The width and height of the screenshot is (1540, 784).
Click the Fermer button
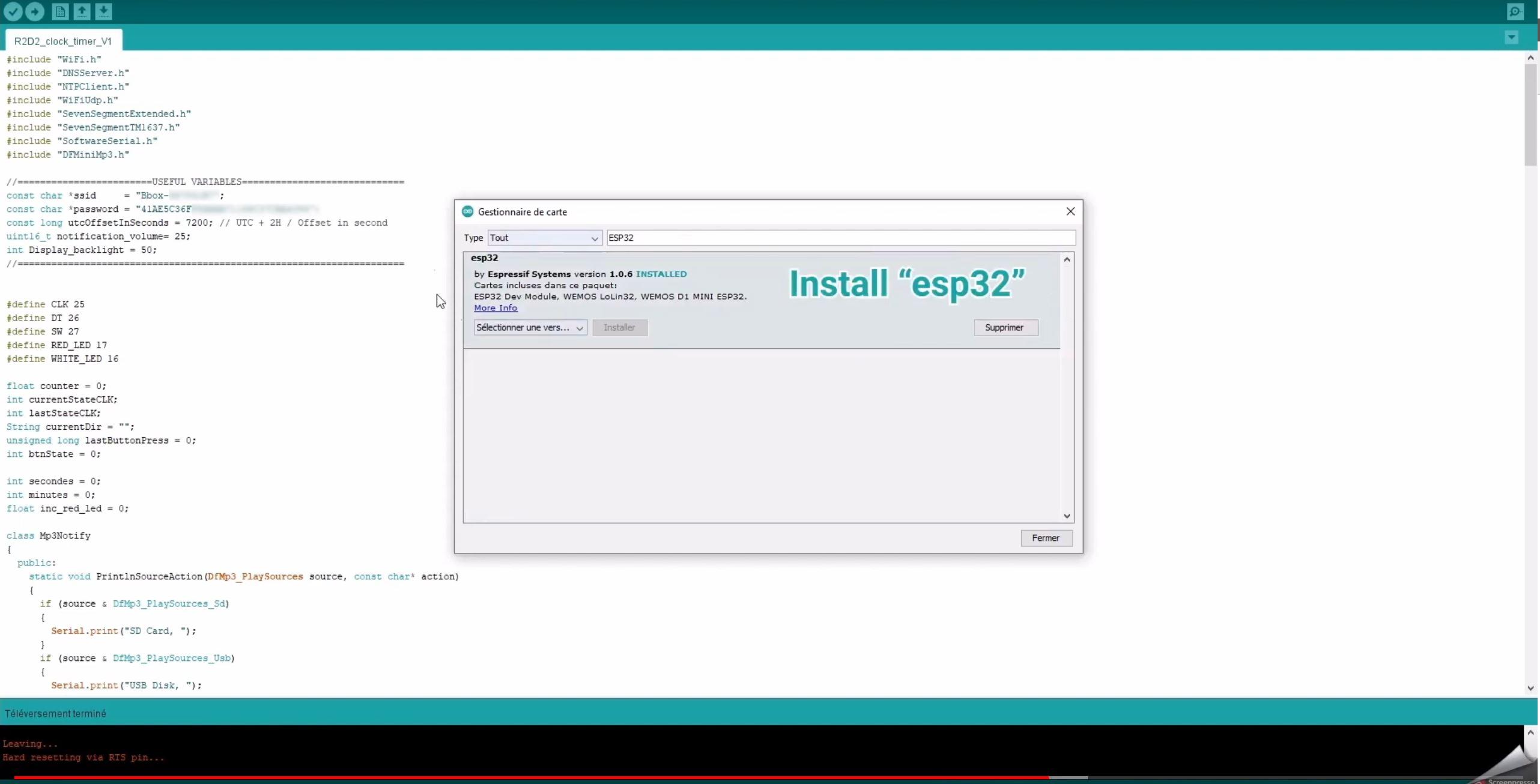coord(1045,538)
